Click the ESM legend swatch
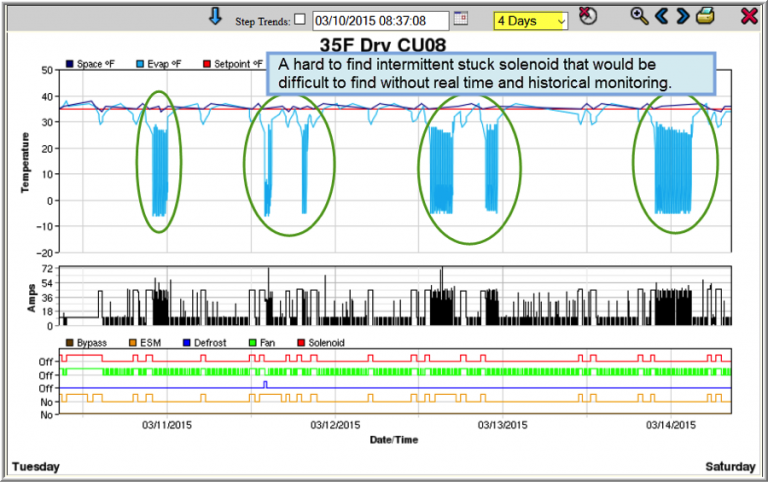The width and height of the screenshot is (768, 482). click(133, 343)
